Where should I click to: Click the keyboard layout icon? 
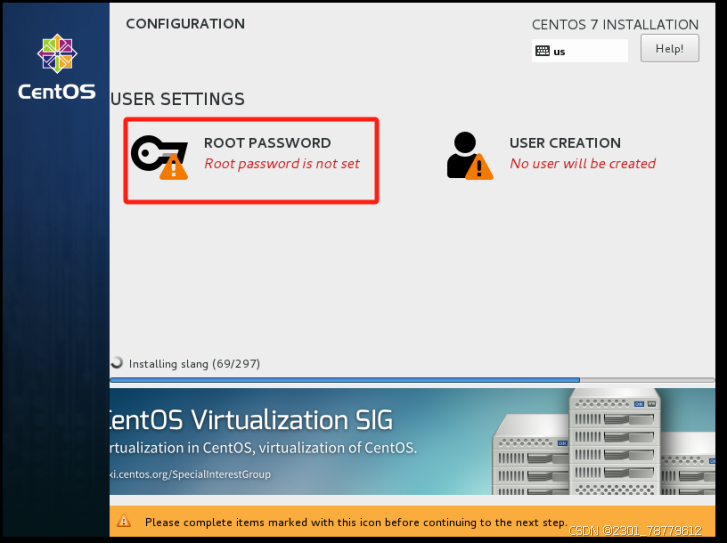pyautogui.click(x=542, y=51)
